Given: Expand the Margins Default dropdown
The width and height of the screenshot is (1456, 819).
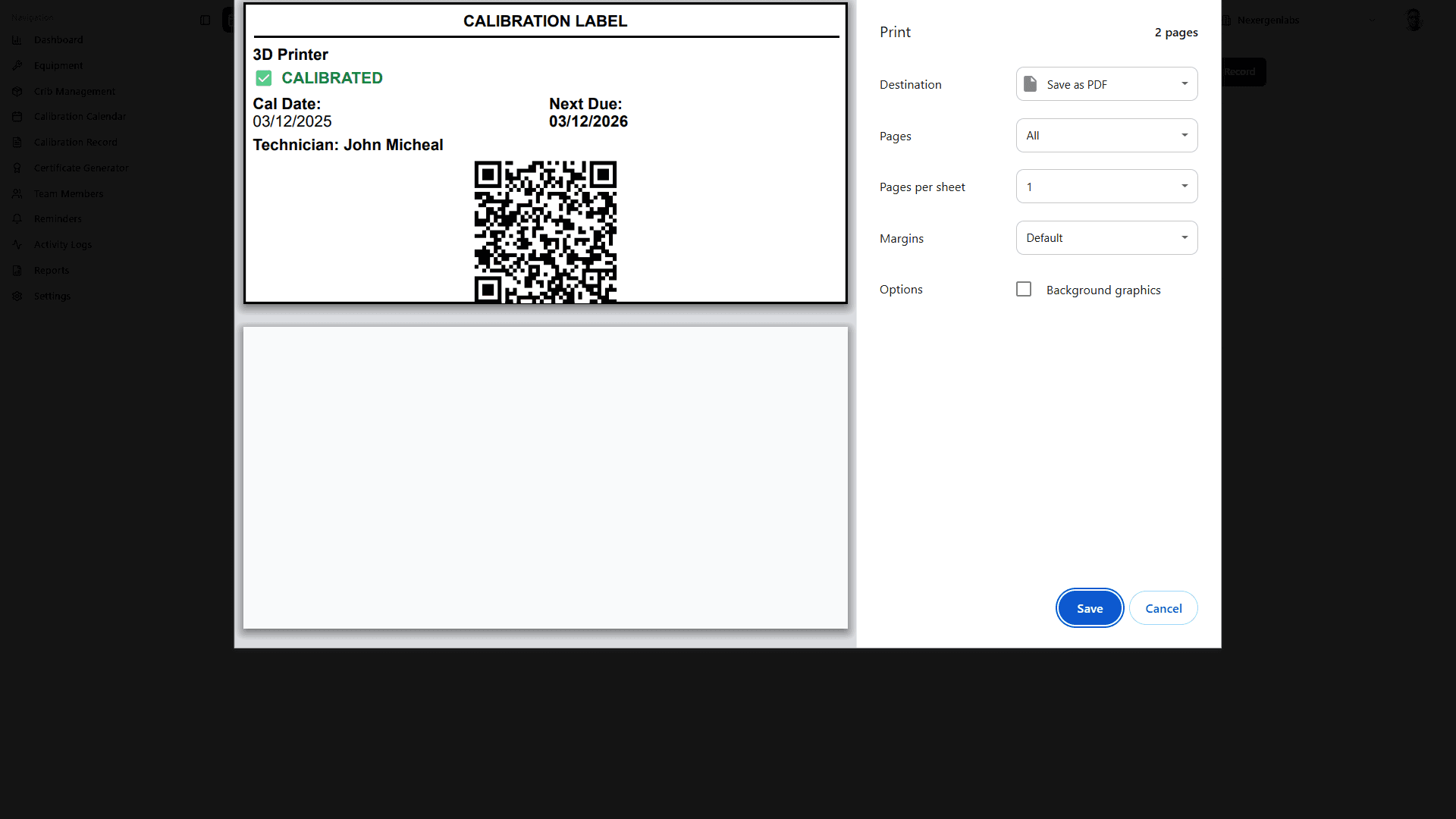Looking at the screenshot, I should point(1106,238).
